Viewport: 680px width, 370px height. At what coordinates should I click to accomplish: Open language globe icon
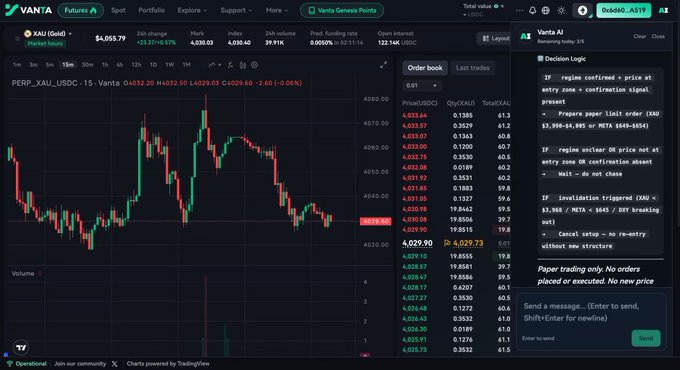[x=546, y=10]
